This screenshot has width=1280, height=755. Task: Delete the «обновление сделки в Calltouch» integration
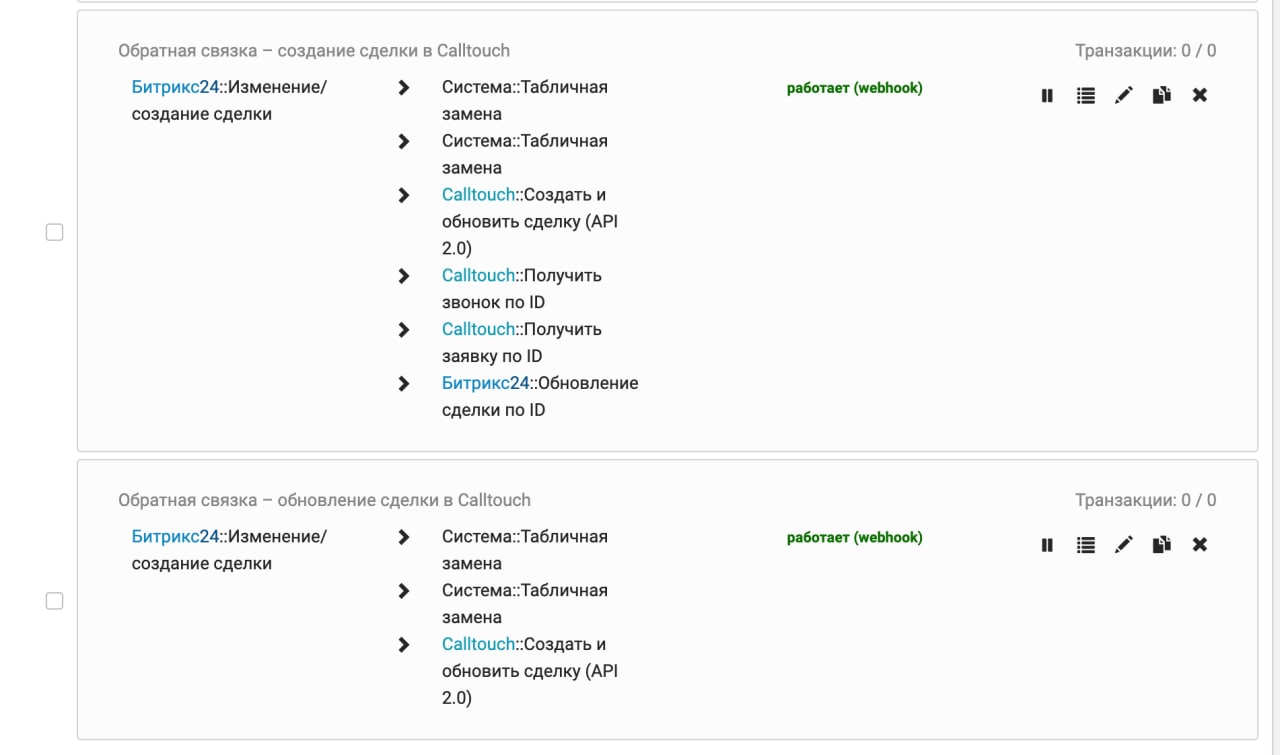tap(1200, 545)
